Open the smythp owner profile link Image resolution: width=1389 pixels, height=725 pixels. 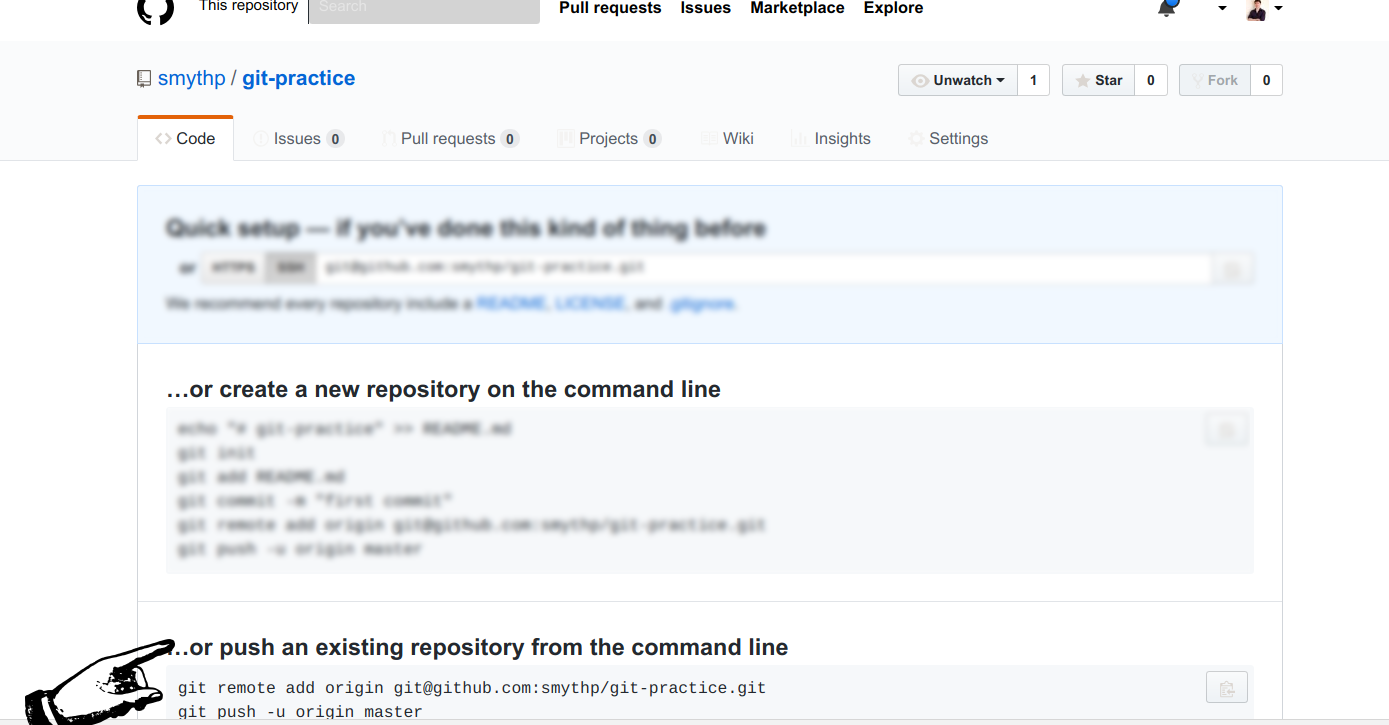point(192,78)
